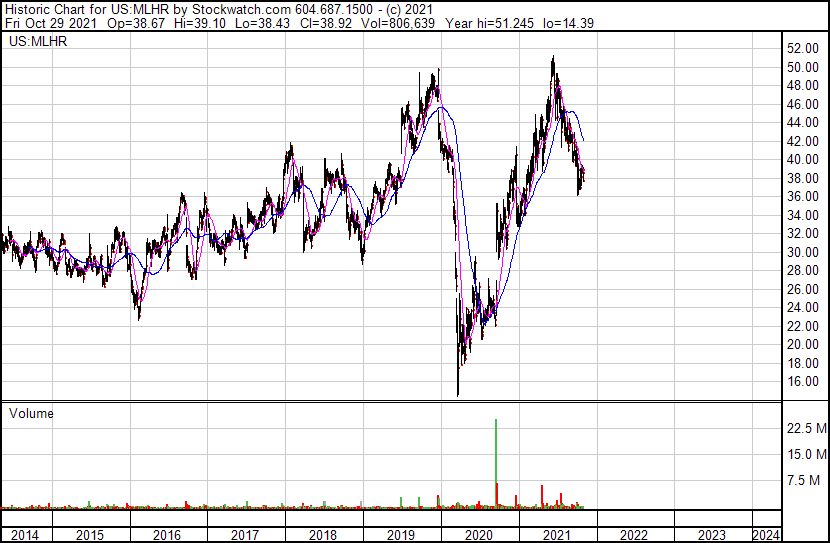Click the 48.00 price axis value
Image resolution: width=830 pixels, height=543 pixels.
point(803,85)
